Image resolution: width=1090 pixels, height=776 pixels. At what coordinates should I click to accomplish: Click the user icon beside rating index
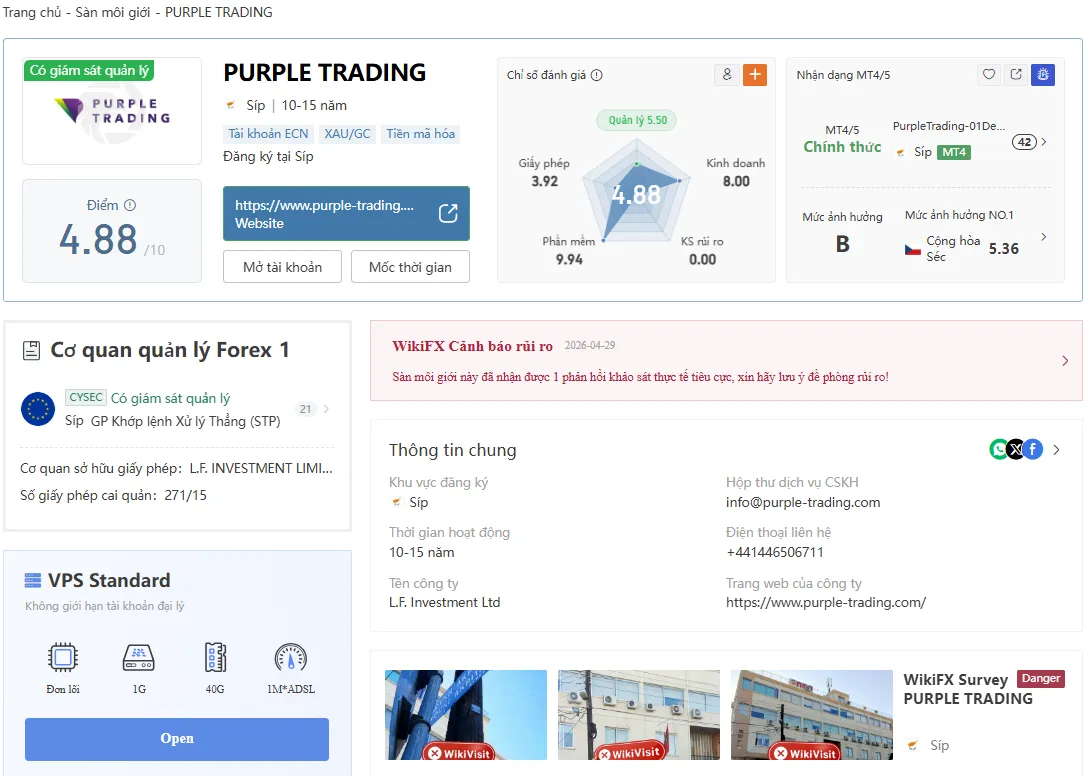(x=726, y=74)
